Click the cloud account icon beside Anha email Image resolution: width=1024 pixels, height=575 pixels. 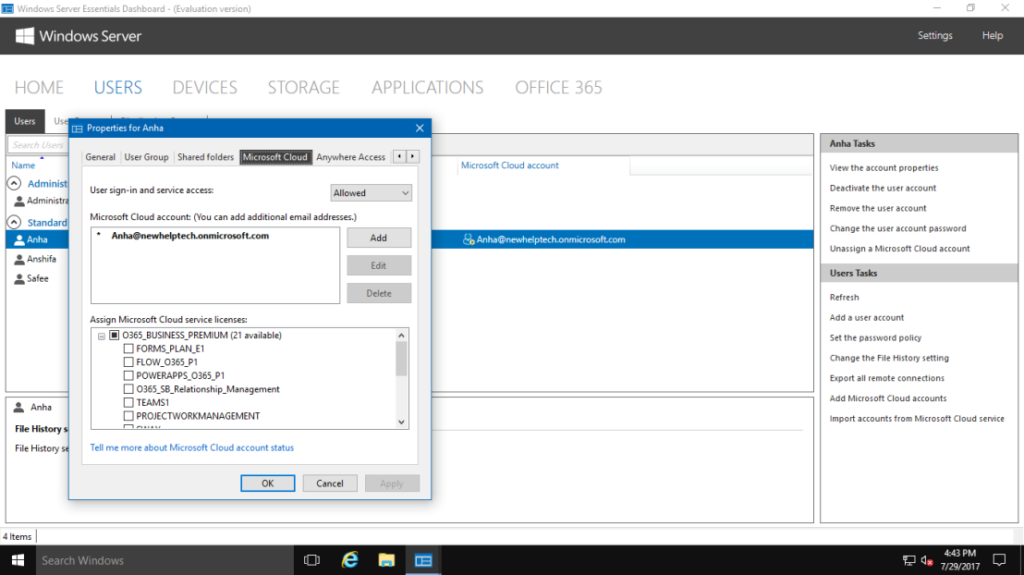468,240
